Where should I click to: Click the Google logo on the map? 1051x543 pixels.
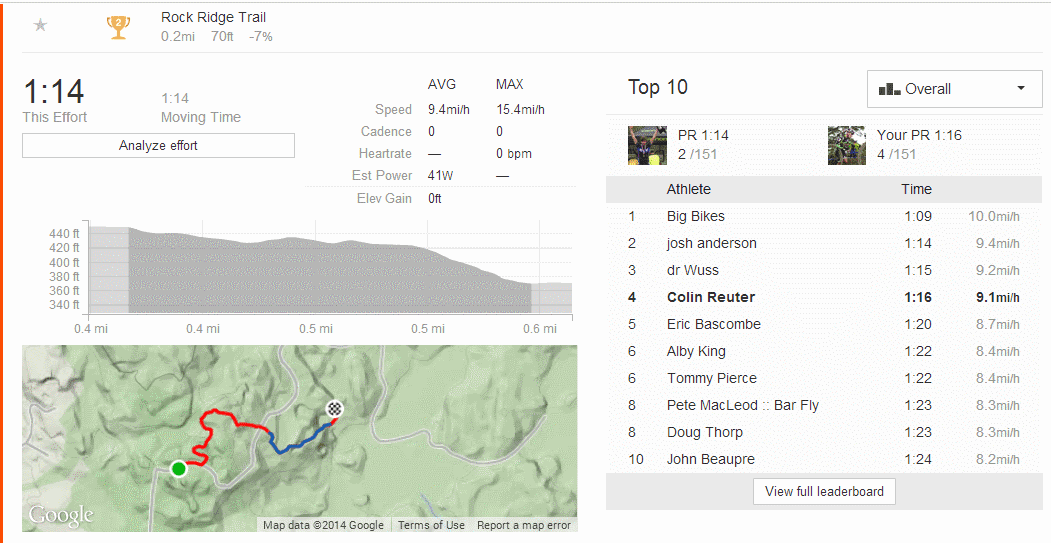[x=61, y=516]
